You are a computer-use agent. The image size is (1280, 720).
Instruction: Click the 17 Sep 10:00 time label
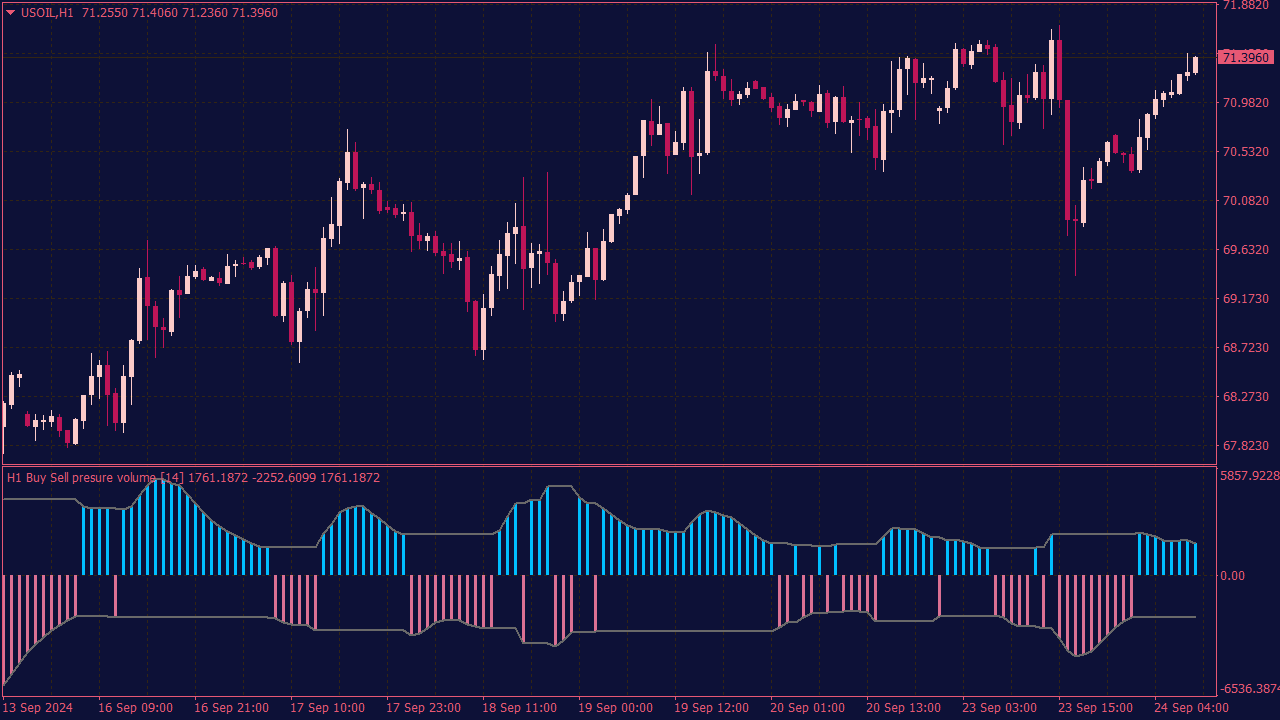[x=327, y=708]
